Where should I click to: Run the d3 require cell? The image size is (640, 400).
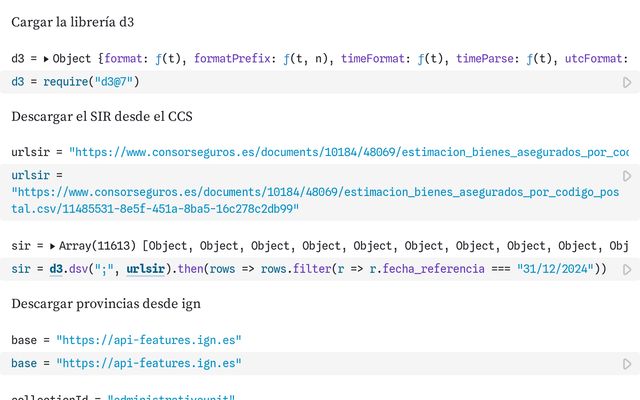tap(627, 82)
